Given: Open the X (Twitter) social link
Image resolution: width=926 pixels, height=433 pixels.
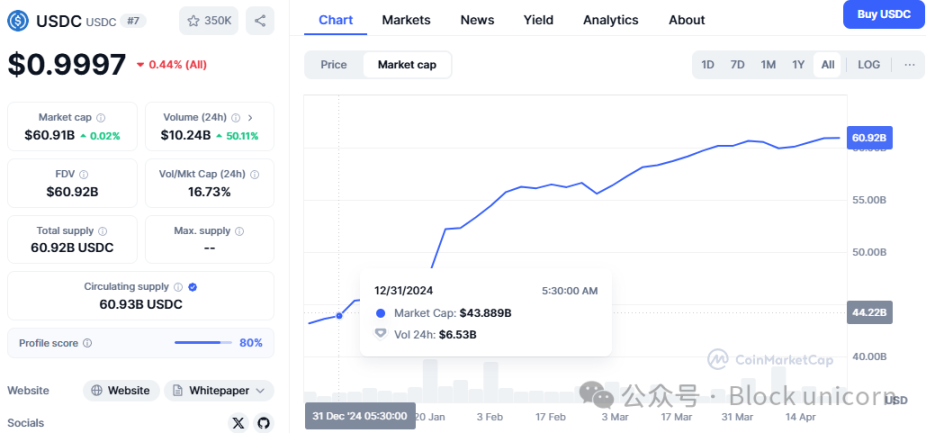Looking at the screenshot, I should (238, 423).
